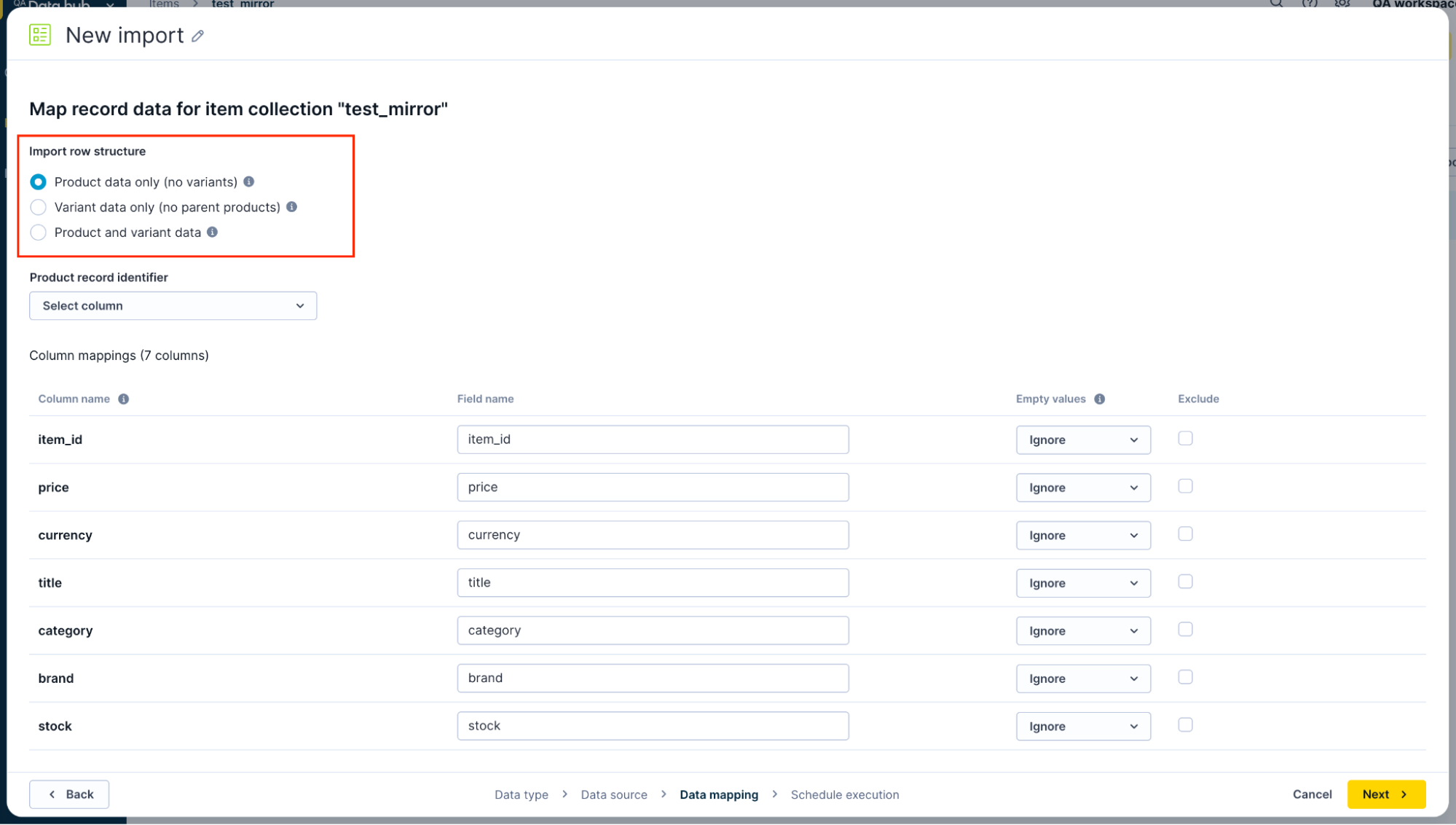1456x825 pixels.
Task: Click the pencil icon to rename the import
Action: point(197,35)
